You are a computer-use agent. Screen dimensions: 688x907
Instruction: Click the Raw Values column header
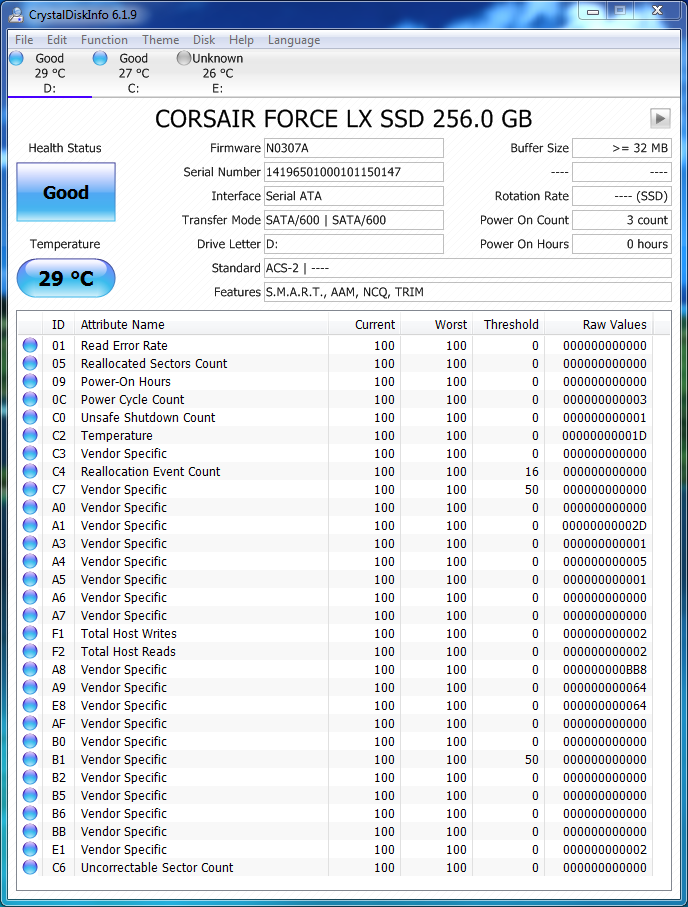coord(614,324)
